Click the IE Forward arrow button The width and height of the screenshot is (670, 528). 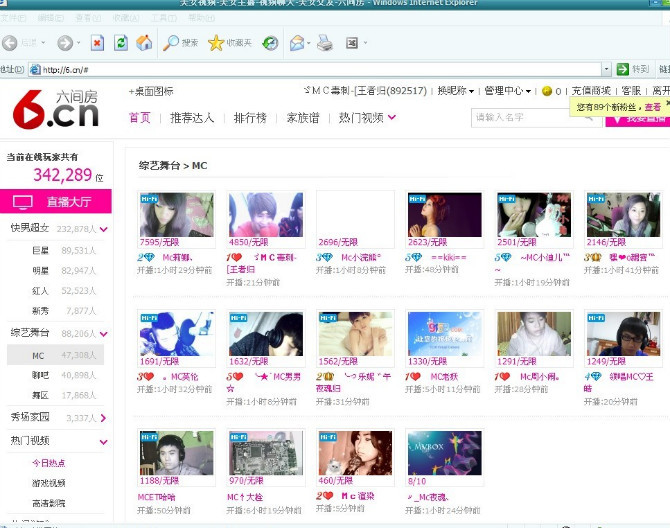[65, 43]
